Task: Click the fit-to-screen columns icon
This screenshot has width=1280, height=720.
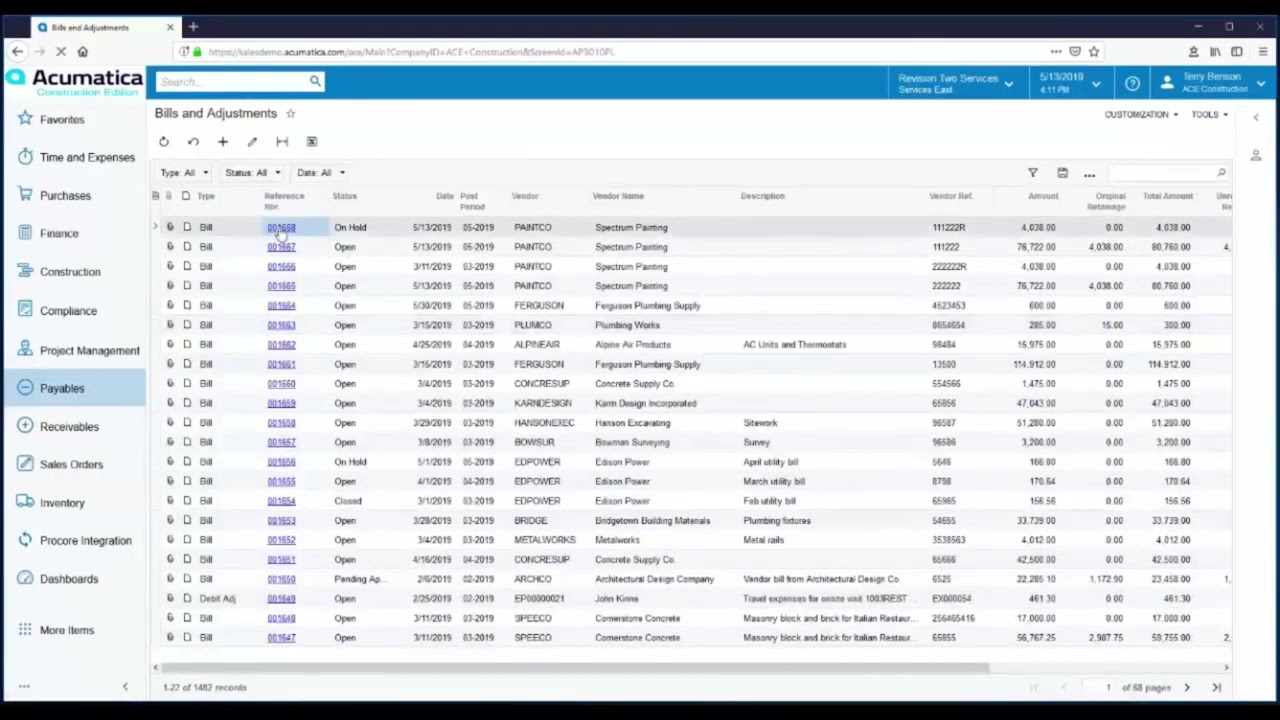Action: [282, 142]
